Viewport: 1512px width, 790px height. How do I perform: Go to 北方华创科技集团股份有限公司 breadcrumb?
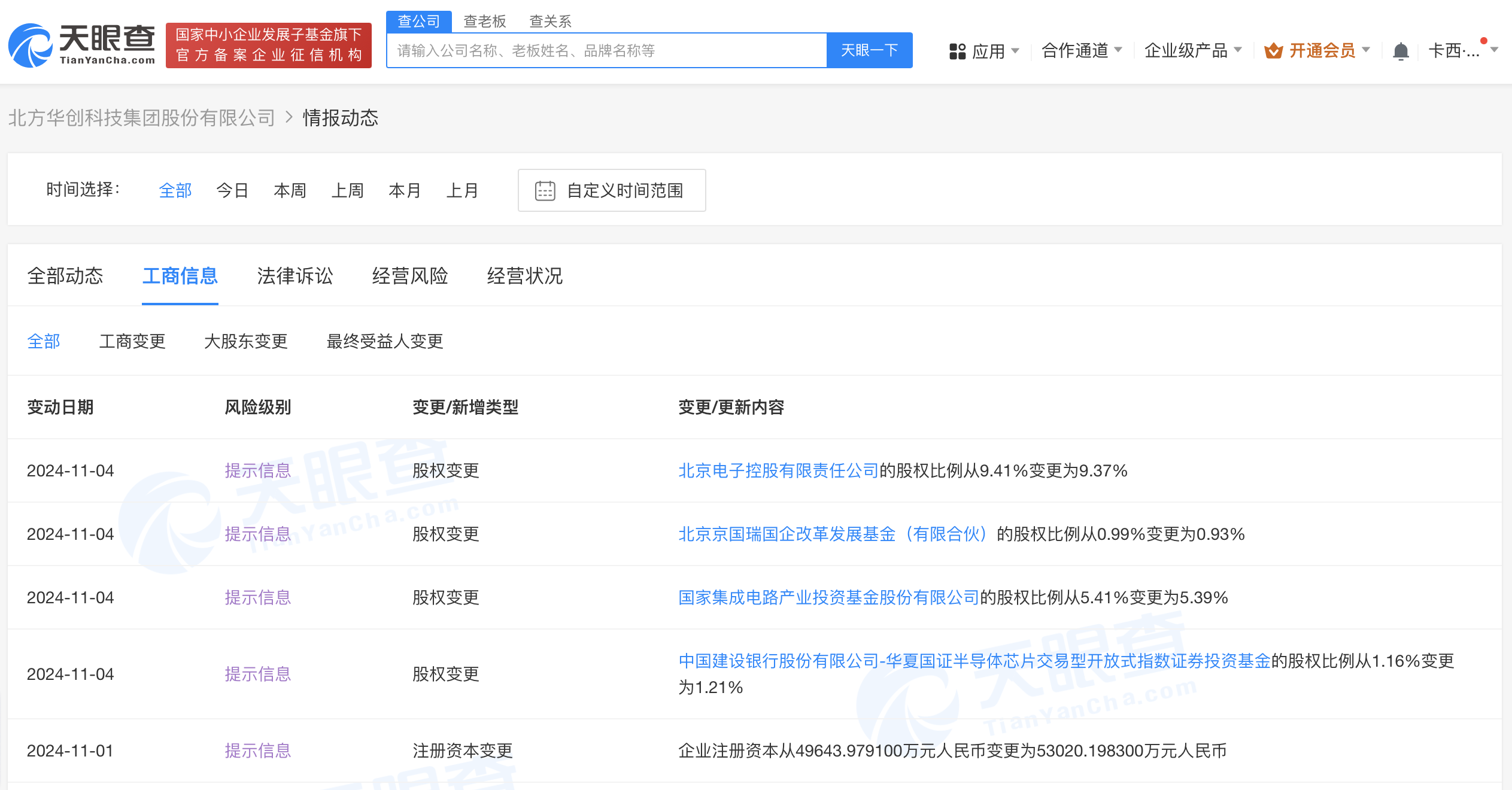[x=141, y=118]
